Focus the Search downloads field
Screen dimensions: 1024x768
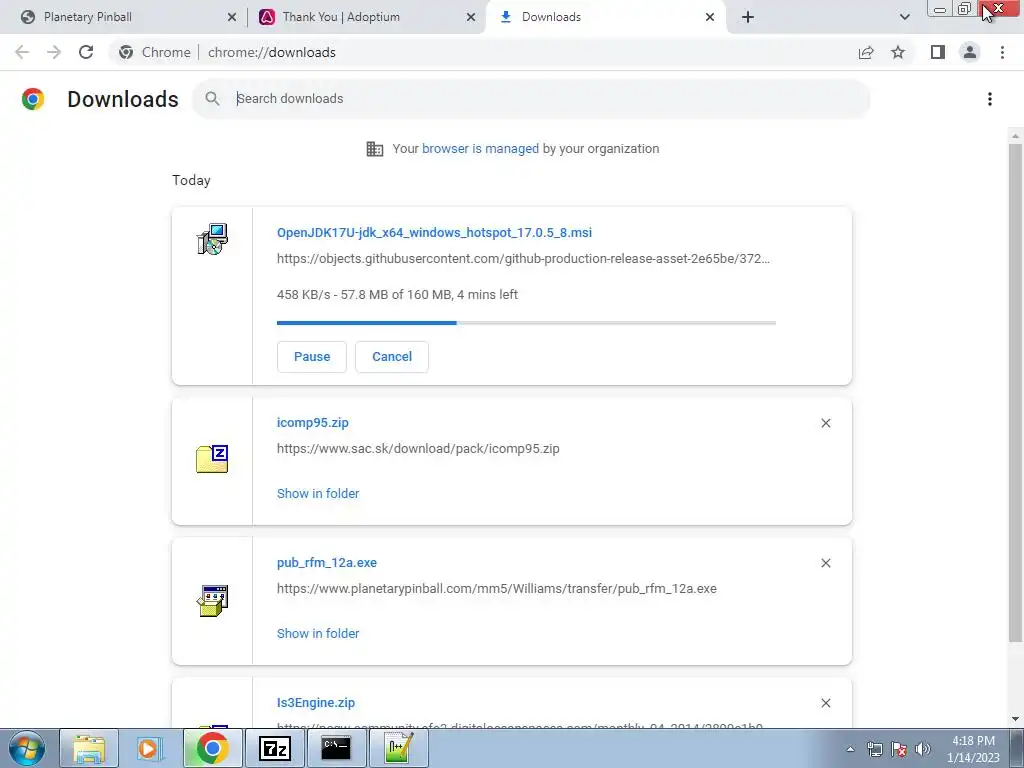point(532,99)
